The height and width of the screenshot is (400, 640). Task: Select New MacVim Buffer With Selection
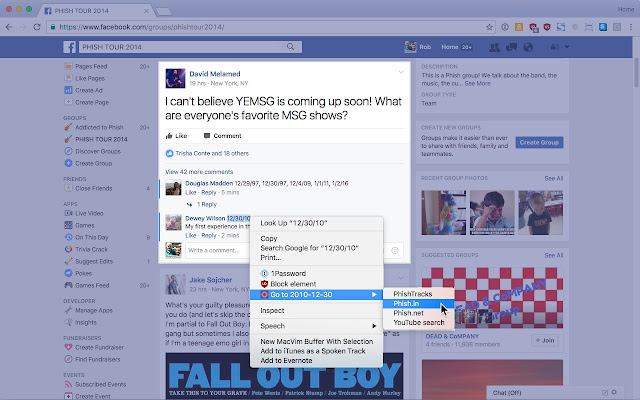pyautogui.click(x=316, y=341)
